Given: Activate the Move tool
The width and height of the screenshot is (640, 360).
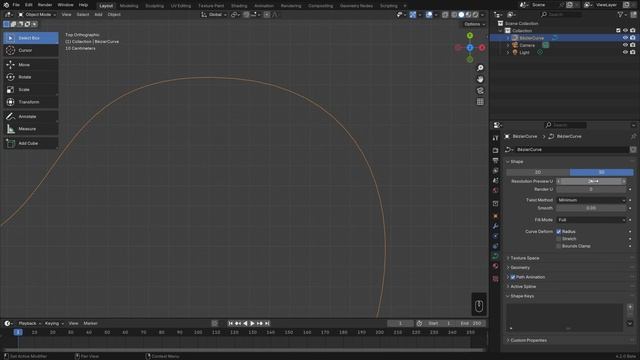Looking at the screenshot, I should point(31,64).
